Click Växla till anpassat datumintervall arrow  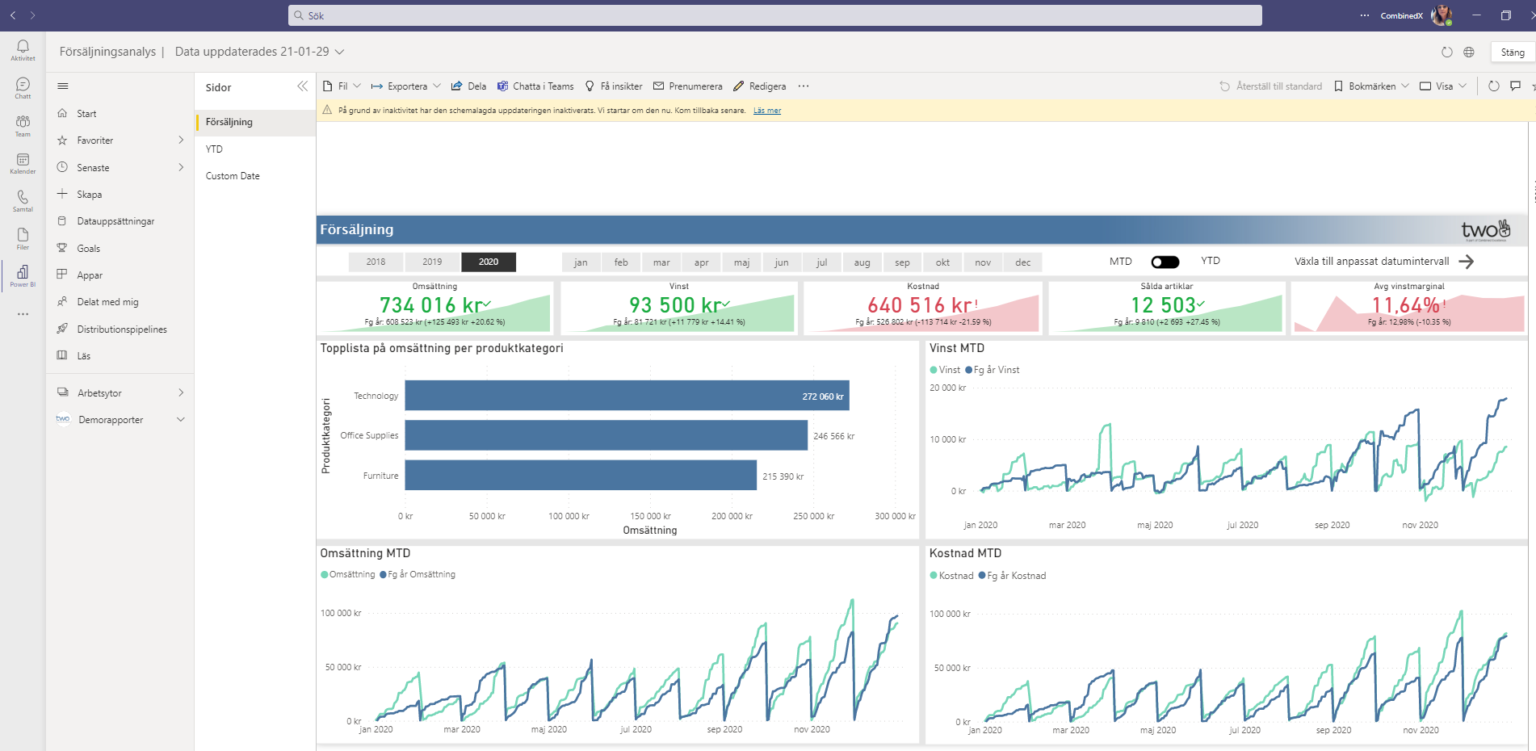[x=1468, y=261]
